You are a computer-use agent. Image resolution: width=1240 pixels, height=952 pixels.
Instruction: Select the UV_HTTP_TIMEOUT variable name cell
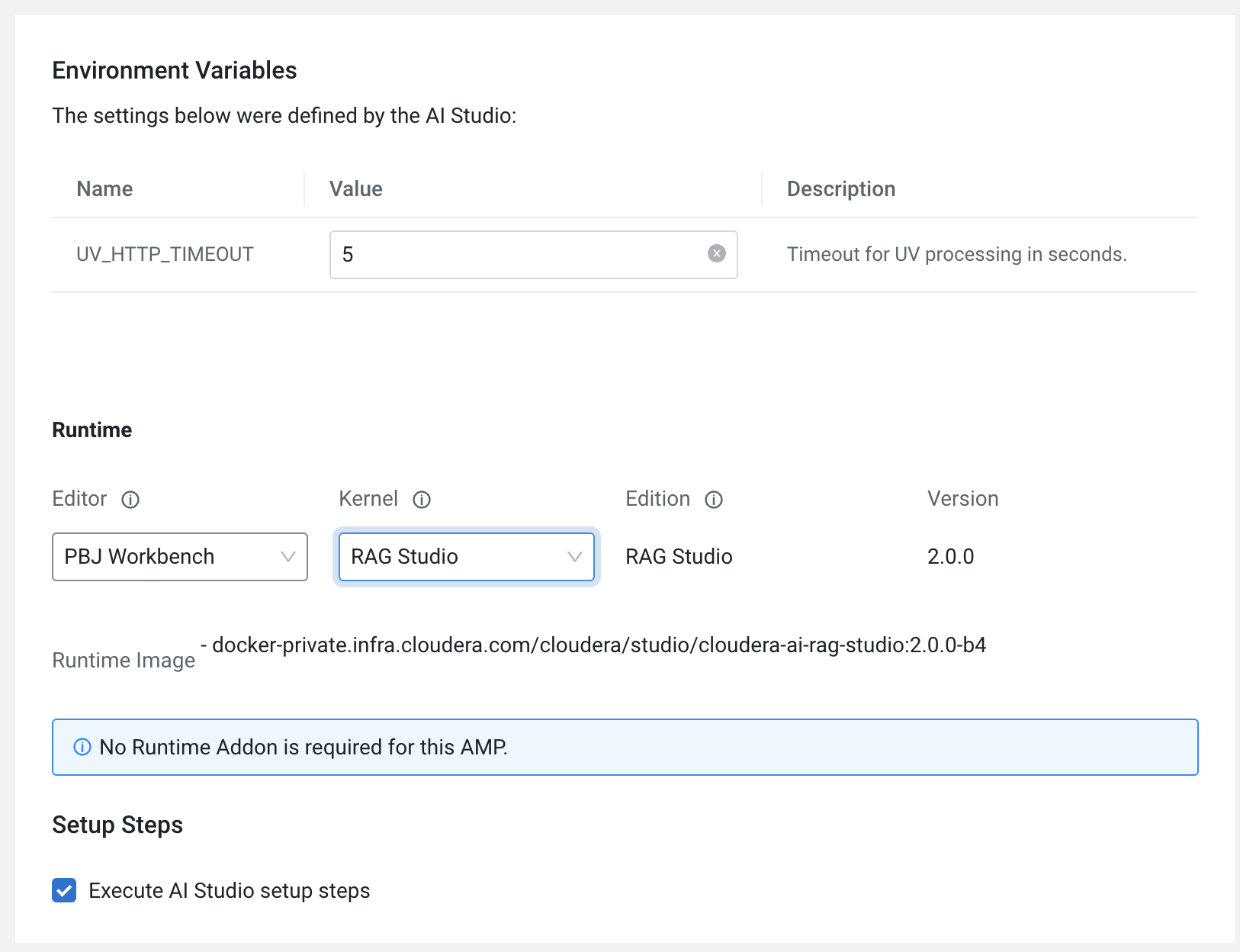tap(165, 255)
